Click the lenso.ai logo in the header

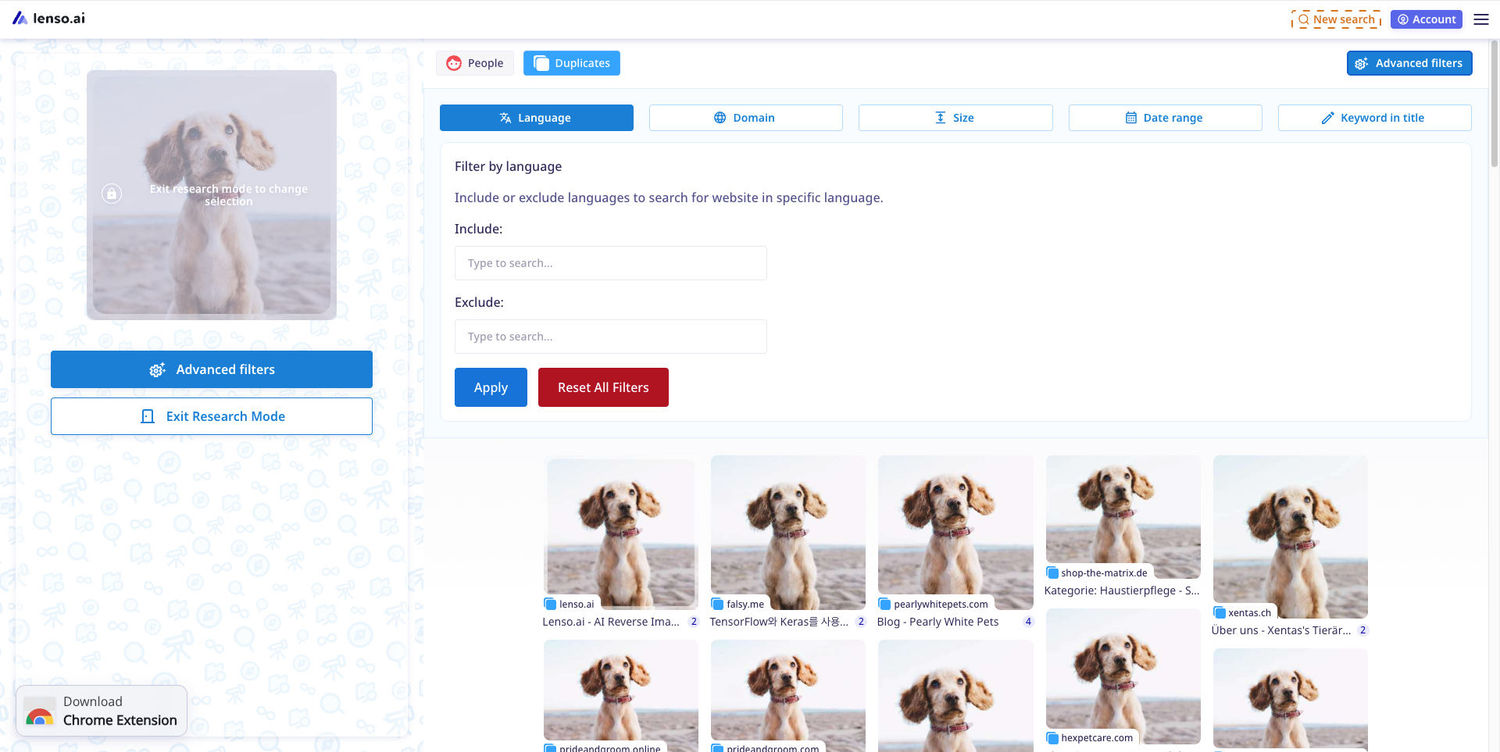coord(48,18)
